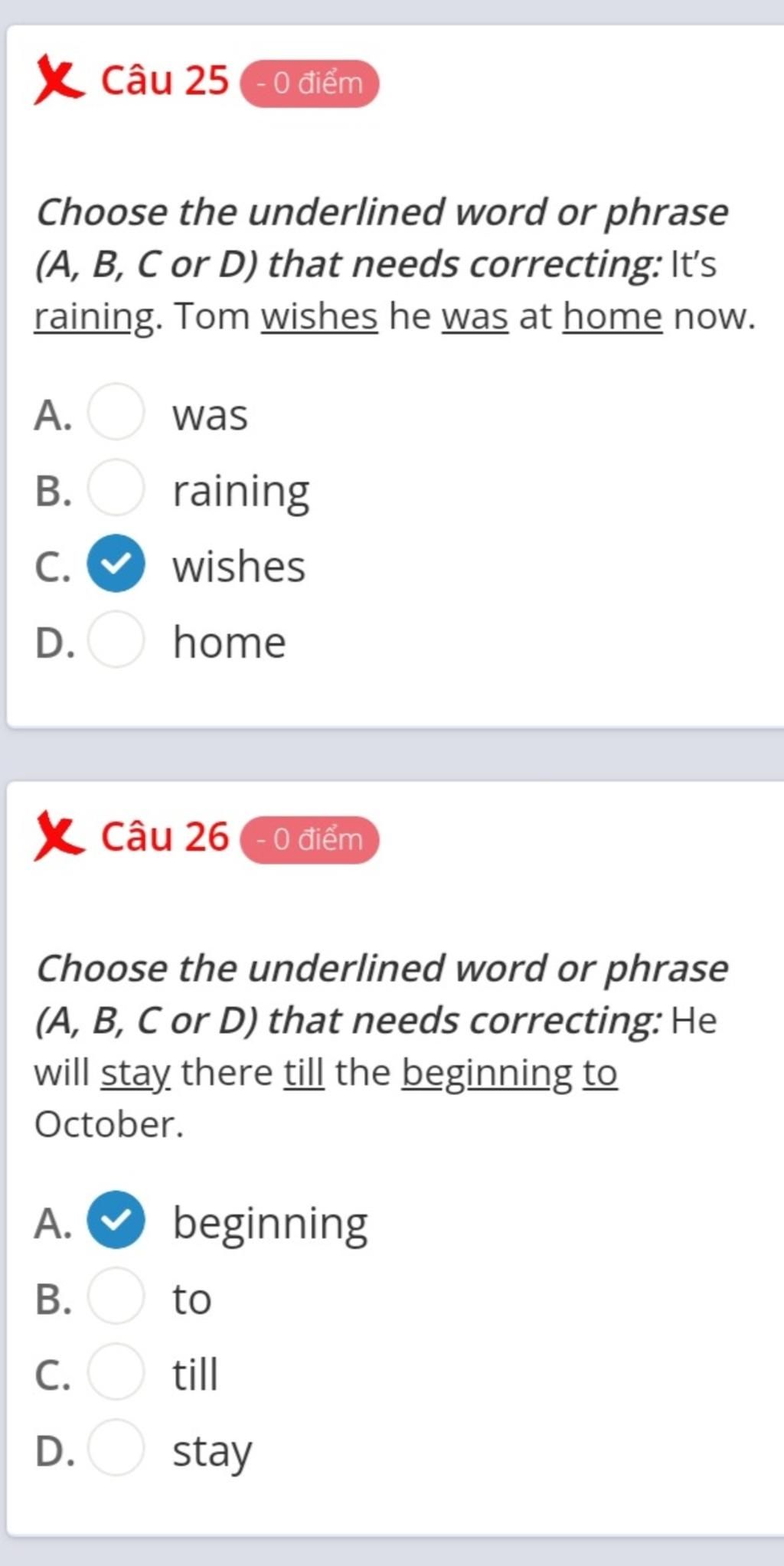Image resolution: width=784 pixels, height=1566 pixels.
Task: Click the answer text 'stay' for option D
Action: [x=212, y=1451]
